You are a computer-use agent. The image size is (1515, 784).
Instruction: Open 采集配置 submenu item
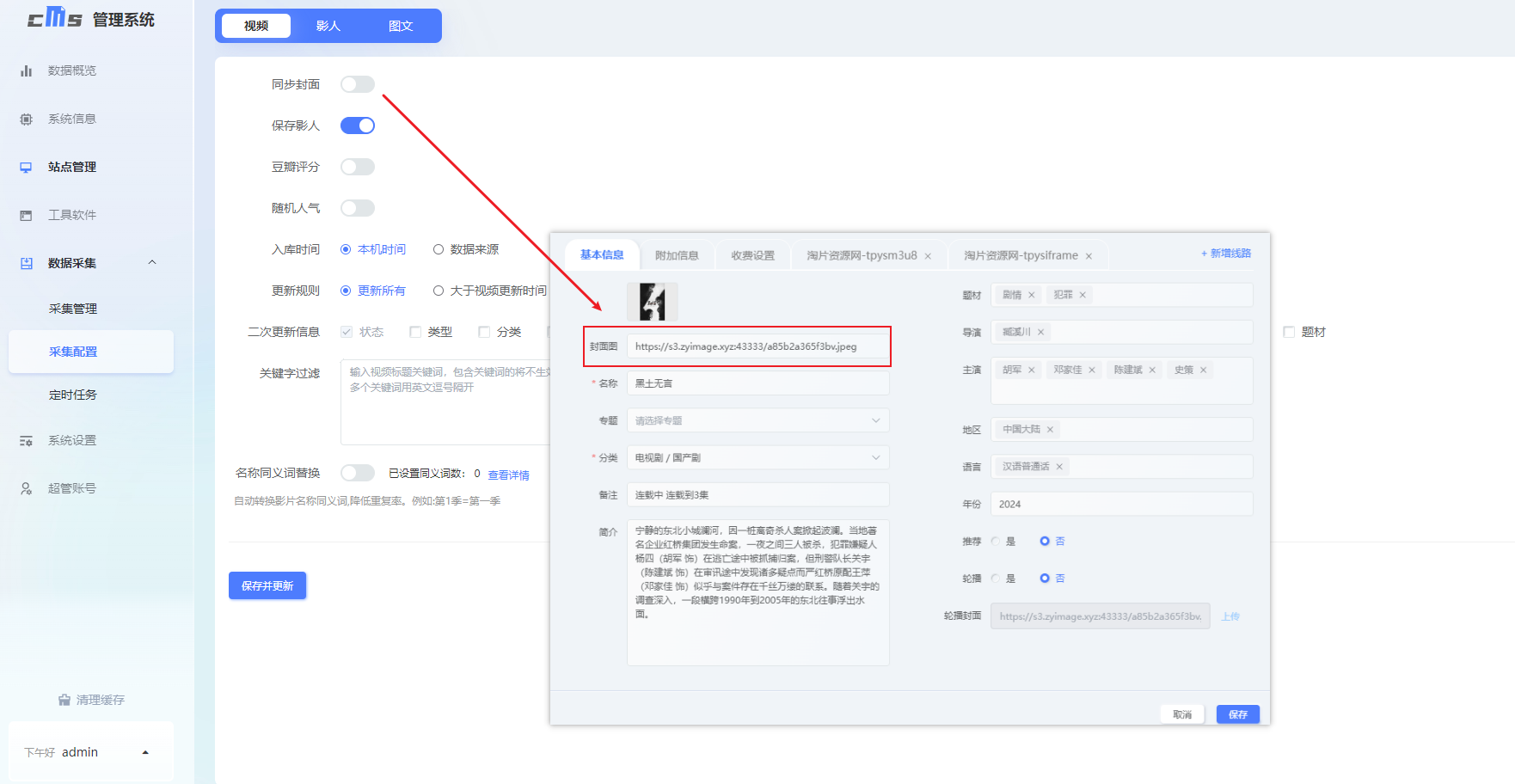[91, 352]
